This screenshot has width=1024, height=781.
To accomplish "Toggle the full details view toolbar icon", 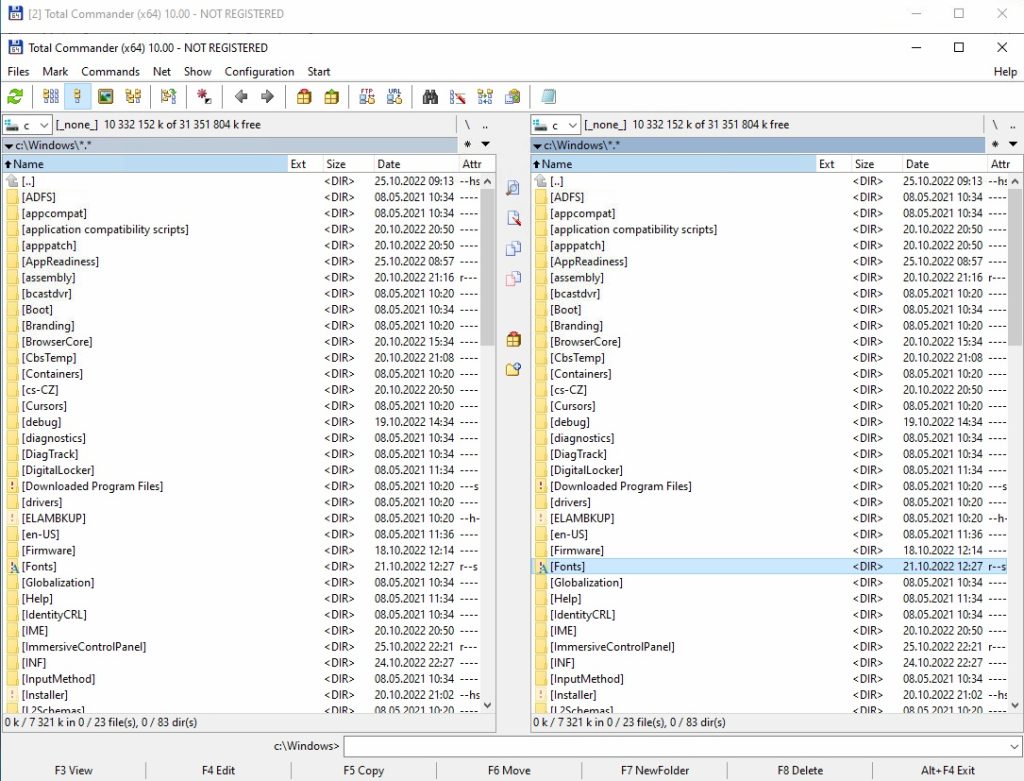I will click(78, 97).
